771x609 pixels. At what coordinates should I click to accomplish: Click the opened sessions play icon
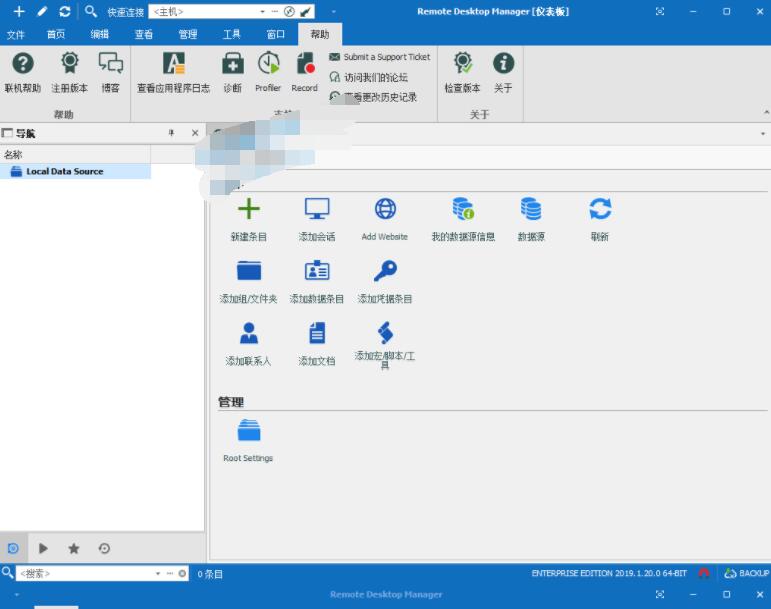pos(43,548)
